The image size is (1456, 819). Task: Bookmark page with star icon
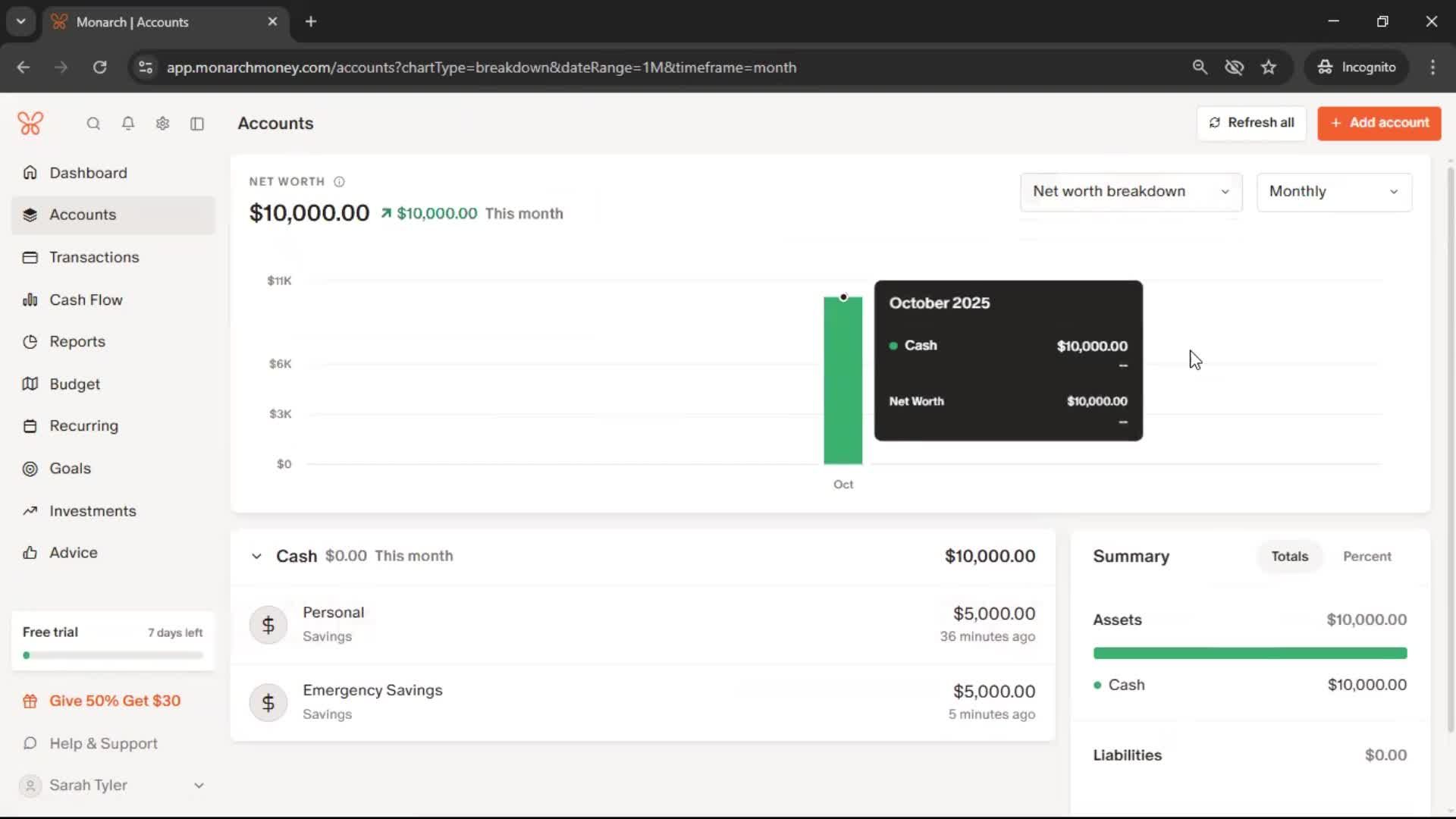(1269, 67)
